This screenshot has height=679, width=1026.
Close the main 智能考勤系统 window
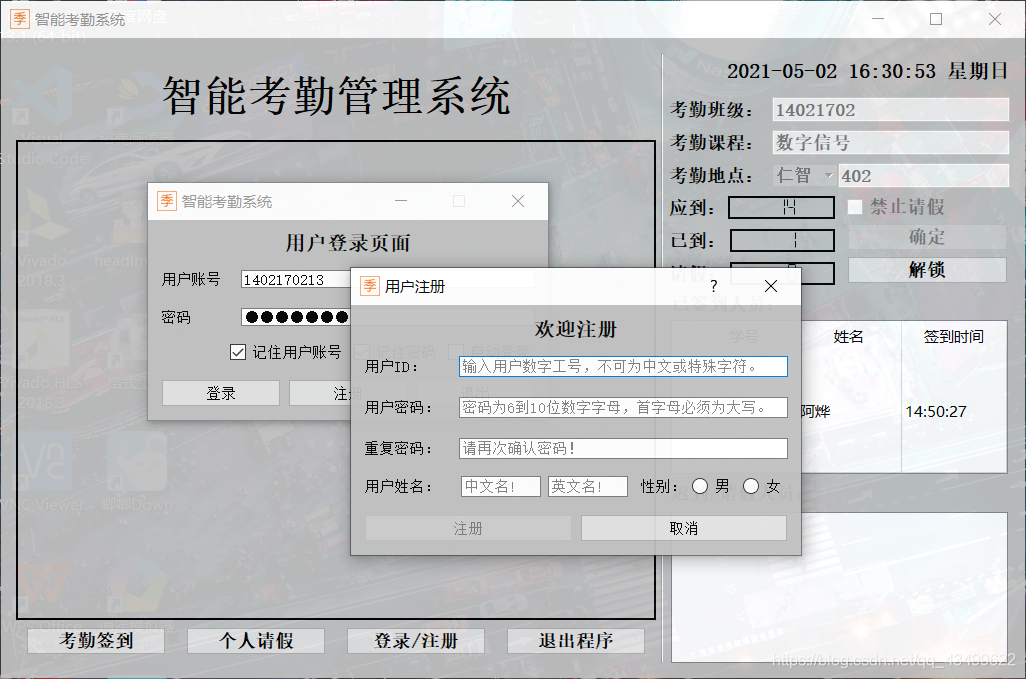pyautogui.click(x=995, y=19)
